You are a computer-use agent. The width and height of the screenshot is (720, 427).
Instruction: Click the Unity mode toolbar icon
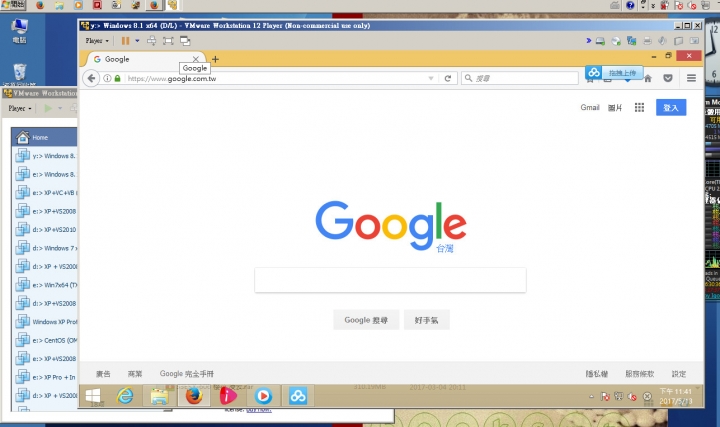point(185,41)
